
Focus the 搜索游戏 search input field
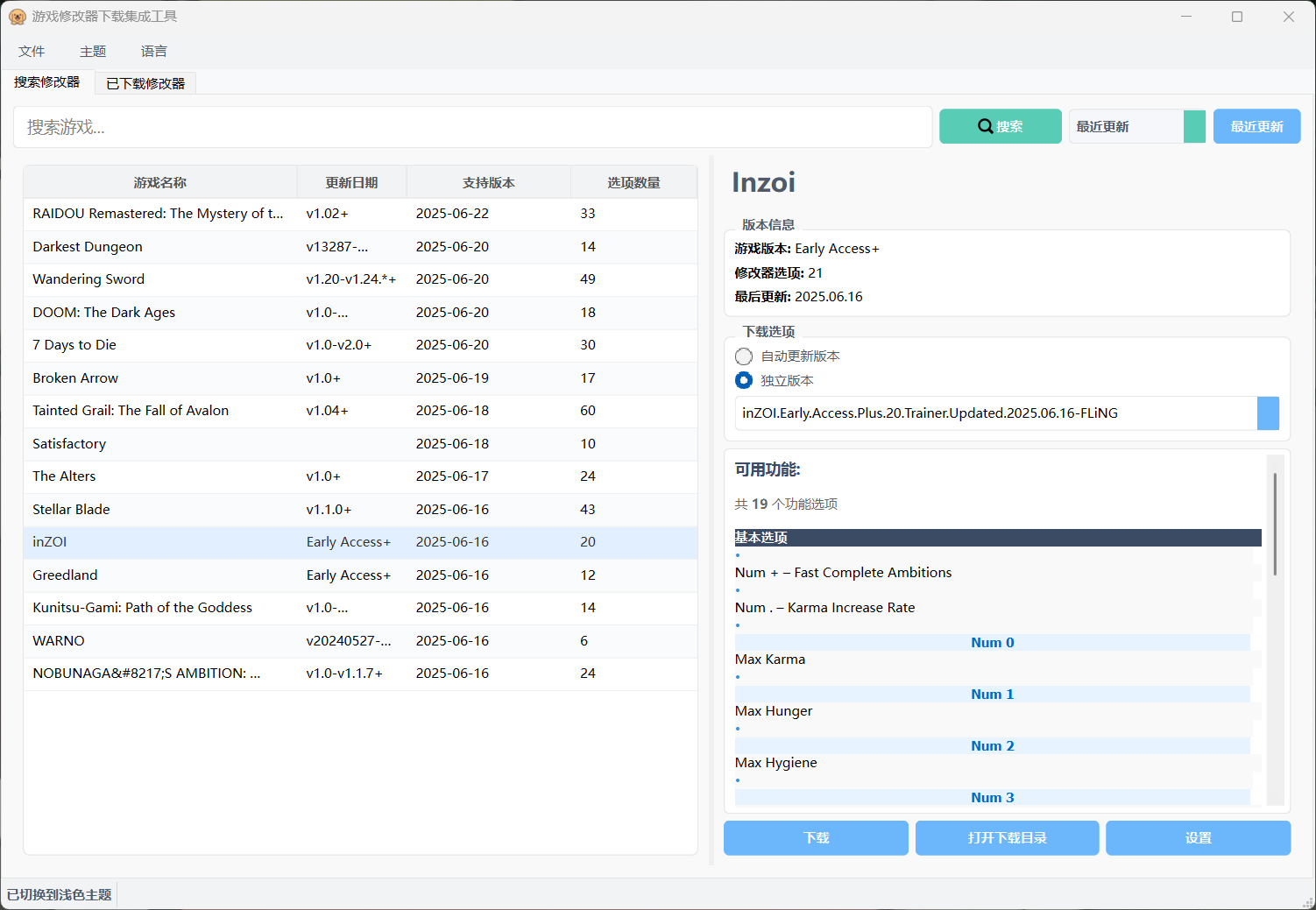473,128
